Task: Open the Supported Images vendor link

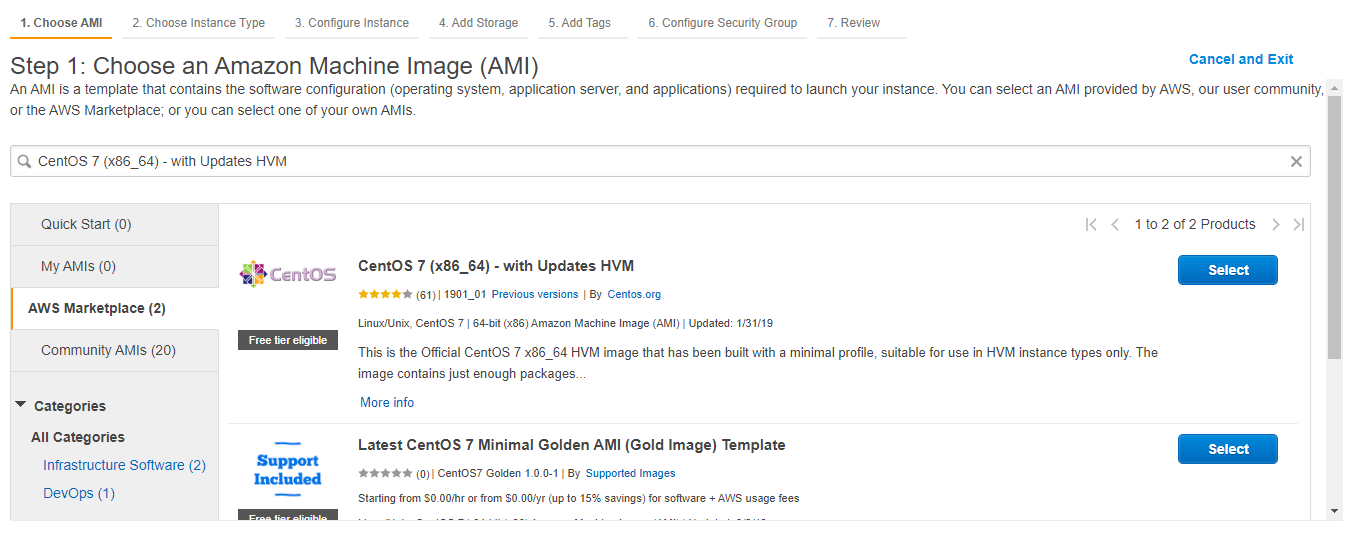Action: click(630, 473)
